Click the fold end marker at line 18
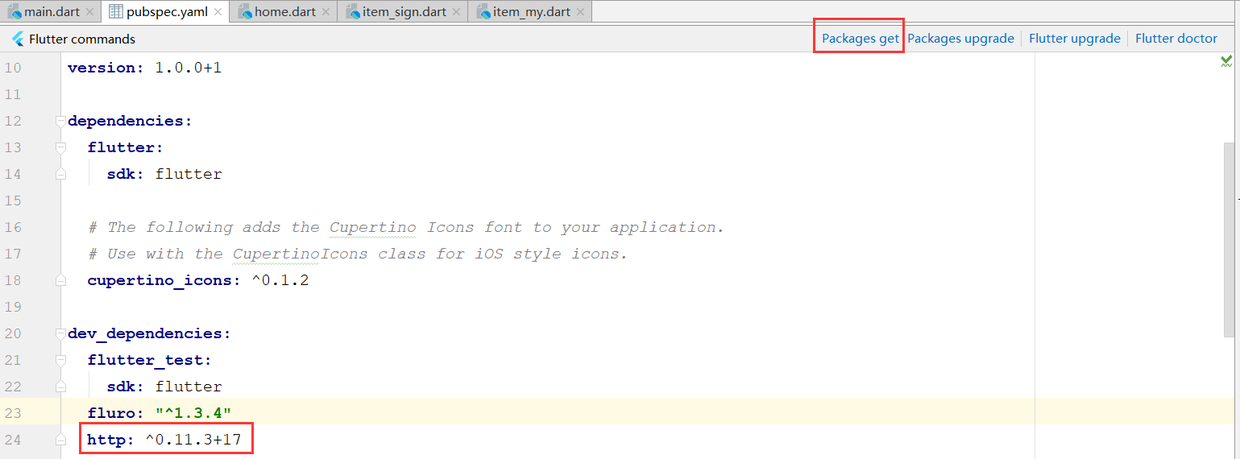Viewport: 1240px width, 459px height. (x=60, y=280)
